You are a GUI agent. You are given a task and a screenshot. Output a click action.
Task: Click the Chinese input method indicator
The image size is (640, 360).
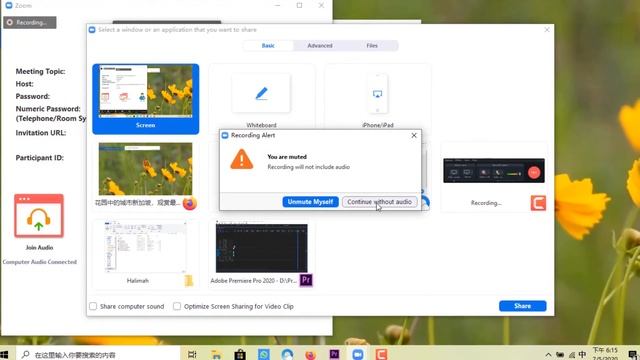582,355
